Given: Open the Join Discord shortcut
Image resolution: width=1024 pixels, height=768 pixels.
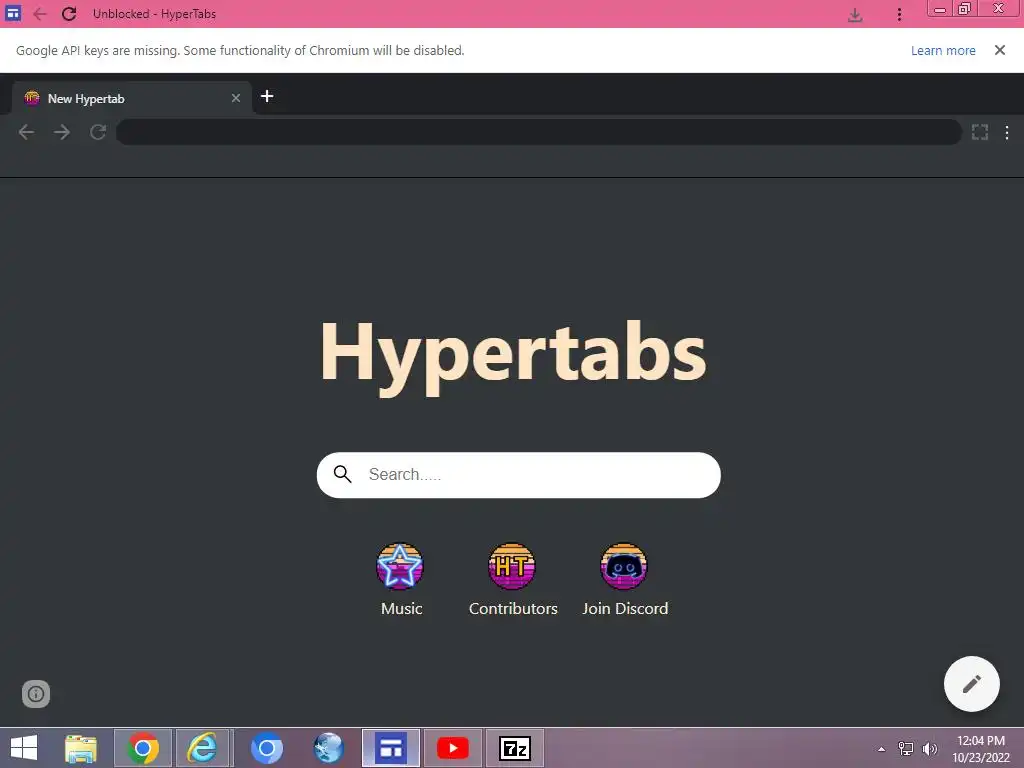Looking at the screenshot, I should [x=624, y=566].
